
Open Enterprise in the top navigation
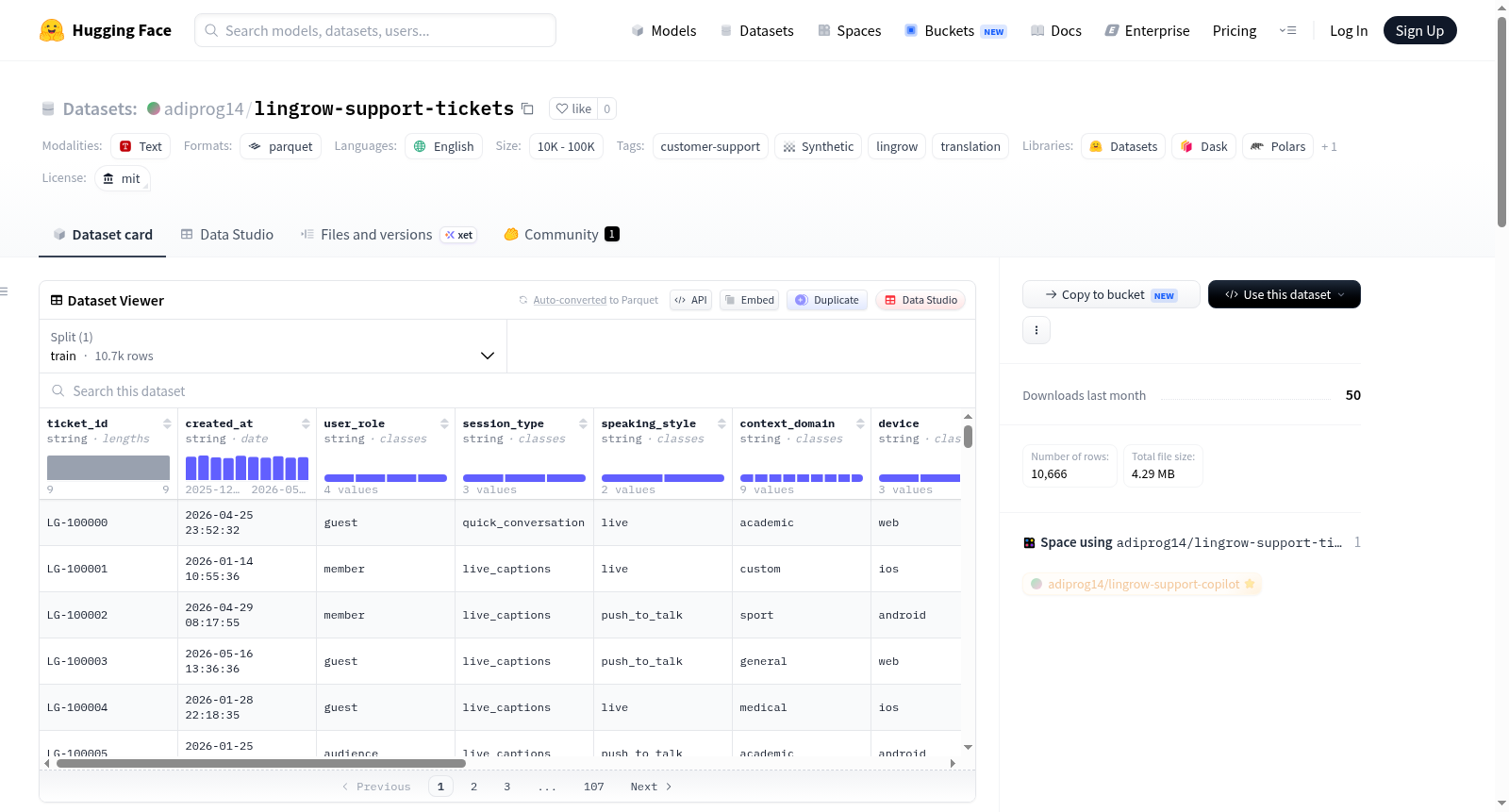[1147, 30]
